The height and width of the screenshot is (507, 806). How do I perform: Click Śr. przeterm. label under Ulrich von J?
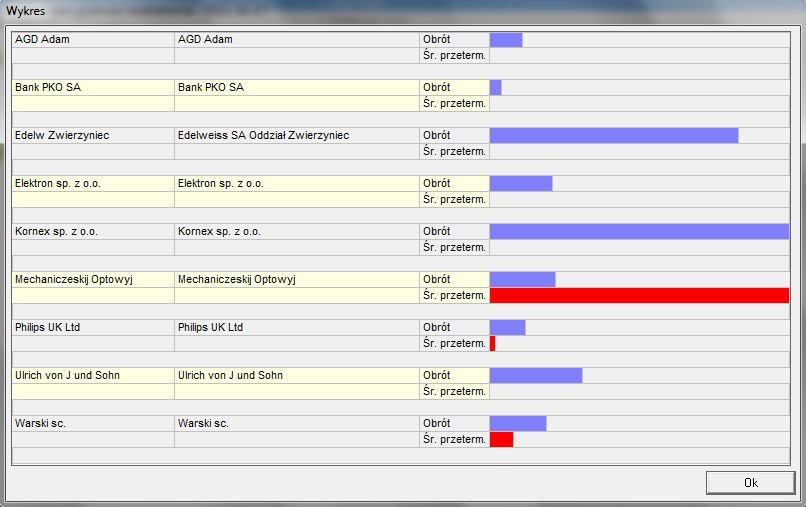pos(454,391)
